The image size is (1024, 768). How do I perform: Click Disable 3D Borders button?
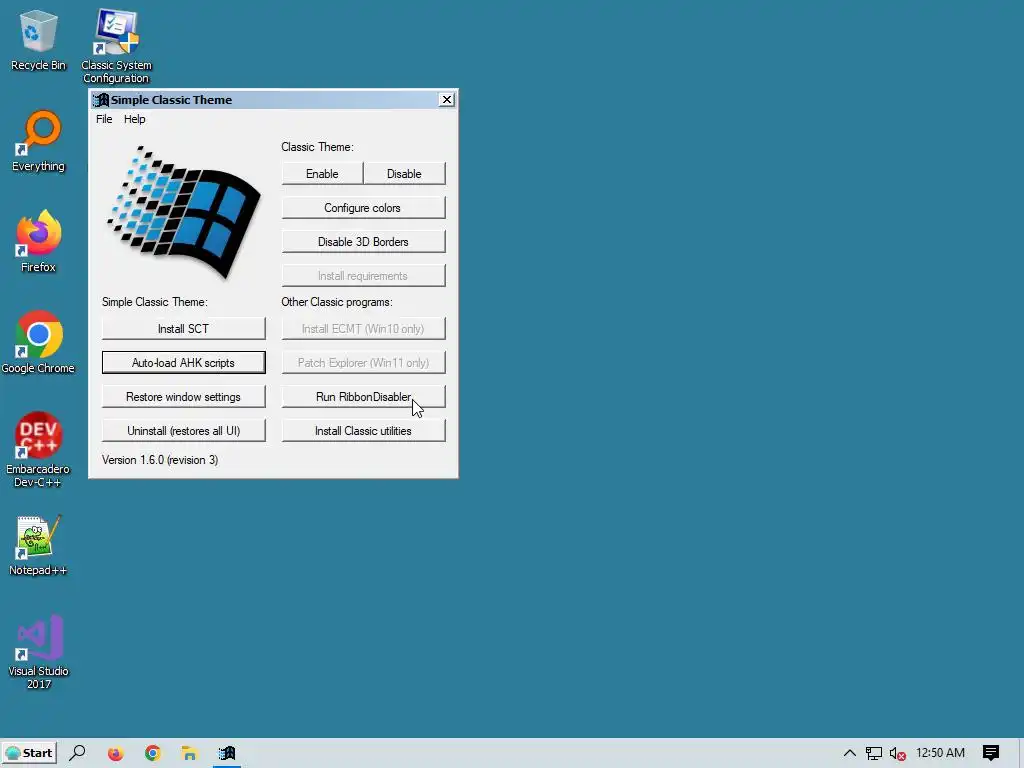pyautogui.click(x=363, y=242)
